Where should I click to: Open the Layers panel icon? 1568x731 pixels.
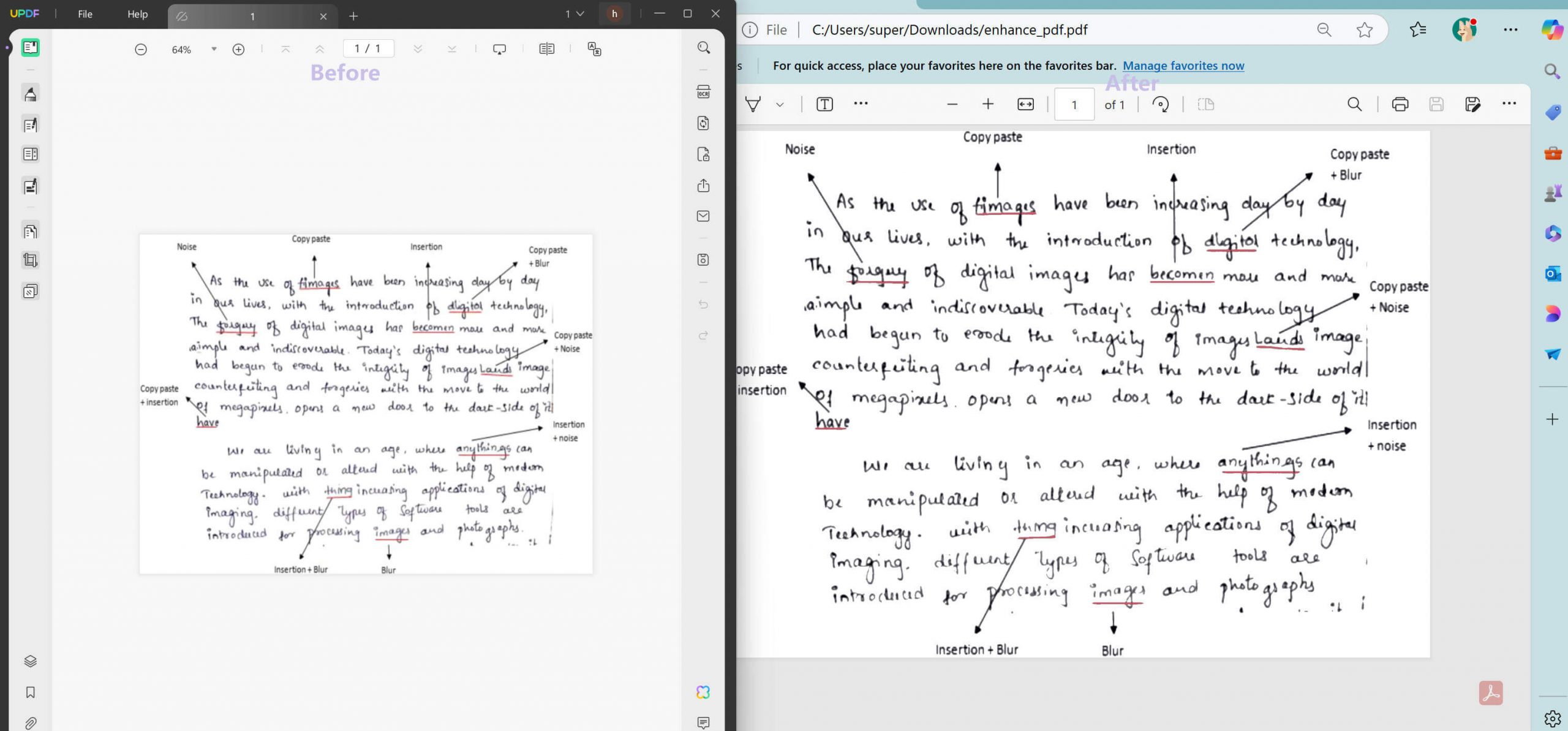pos(30,661)
